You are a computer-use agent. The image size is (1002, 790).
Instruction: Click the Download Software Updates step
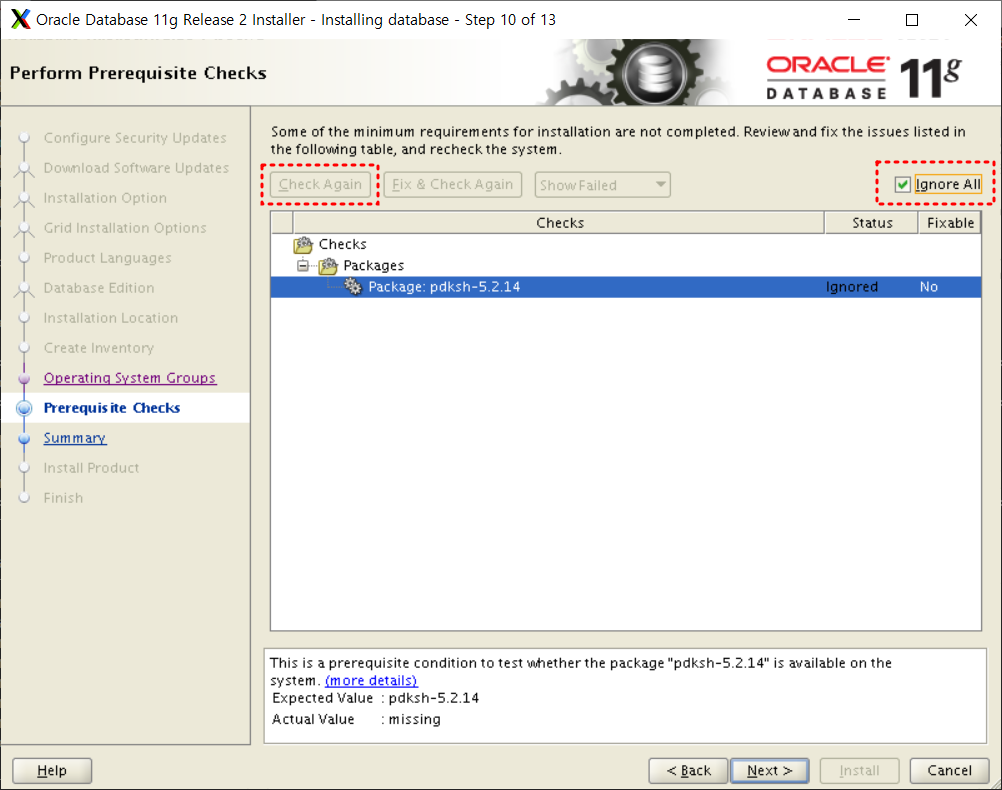(136, 168)
